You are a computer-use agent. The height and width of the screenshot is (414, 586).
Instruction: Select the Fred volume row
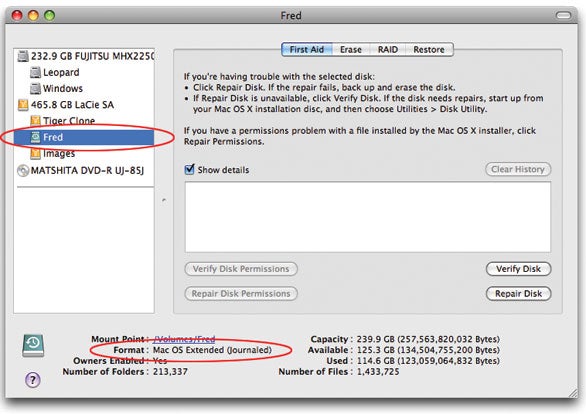pos(84,137)
